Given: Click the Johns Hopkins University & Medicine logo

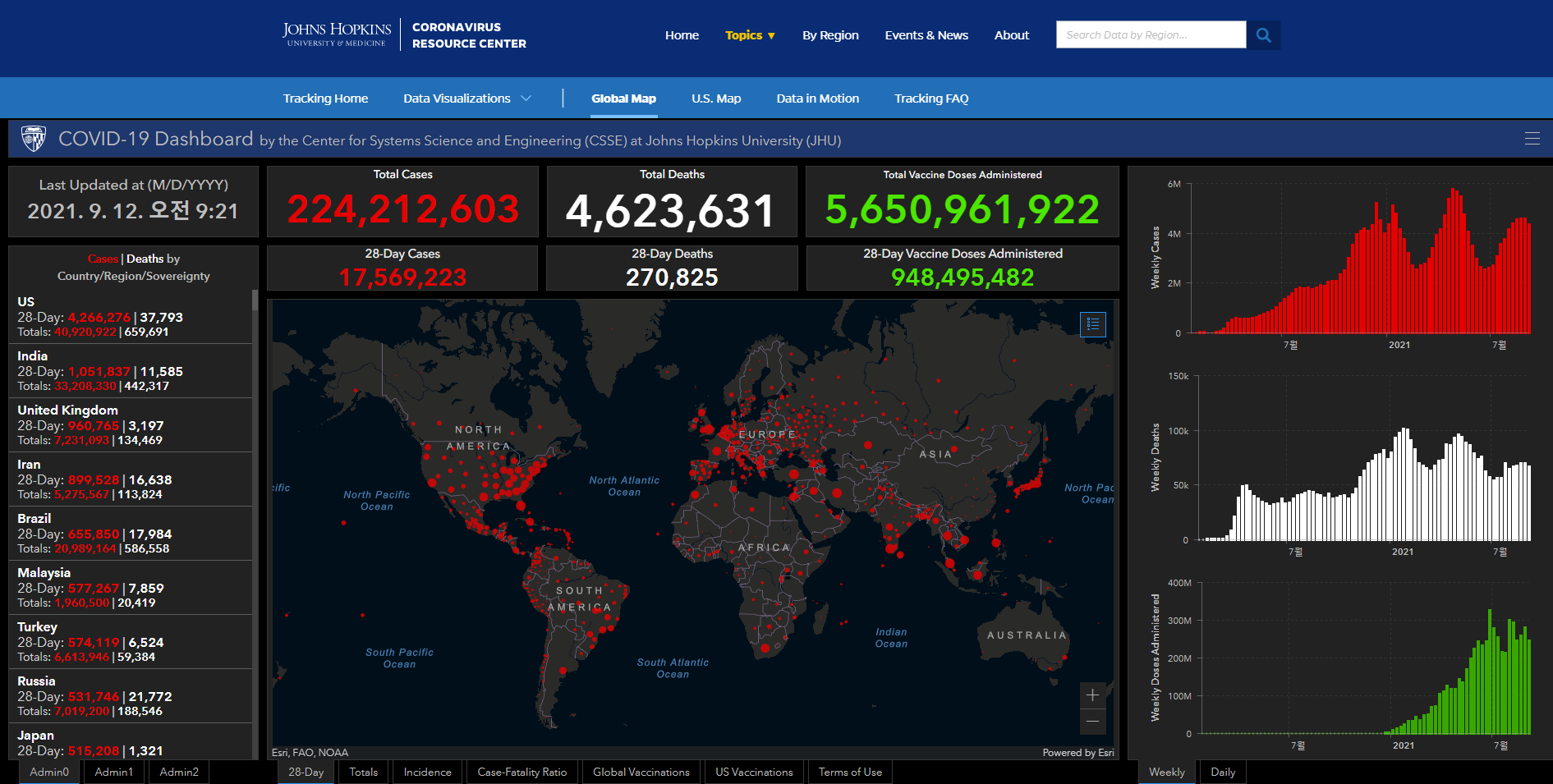Looking at the screenshot, I should (x=337, y=34).
